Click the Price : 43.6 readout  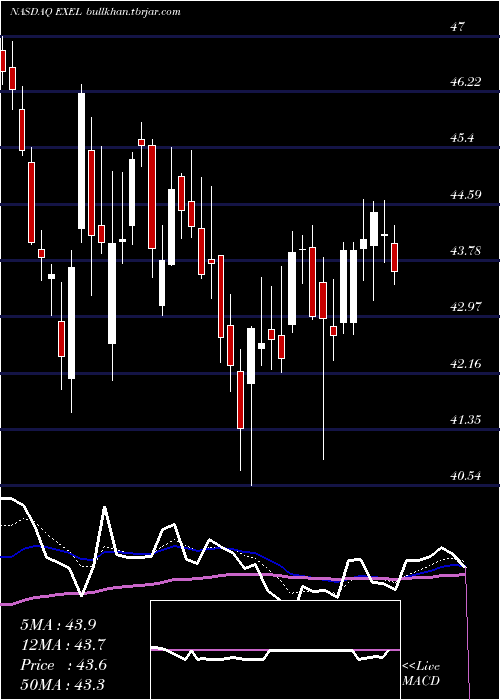click(63, 664)
